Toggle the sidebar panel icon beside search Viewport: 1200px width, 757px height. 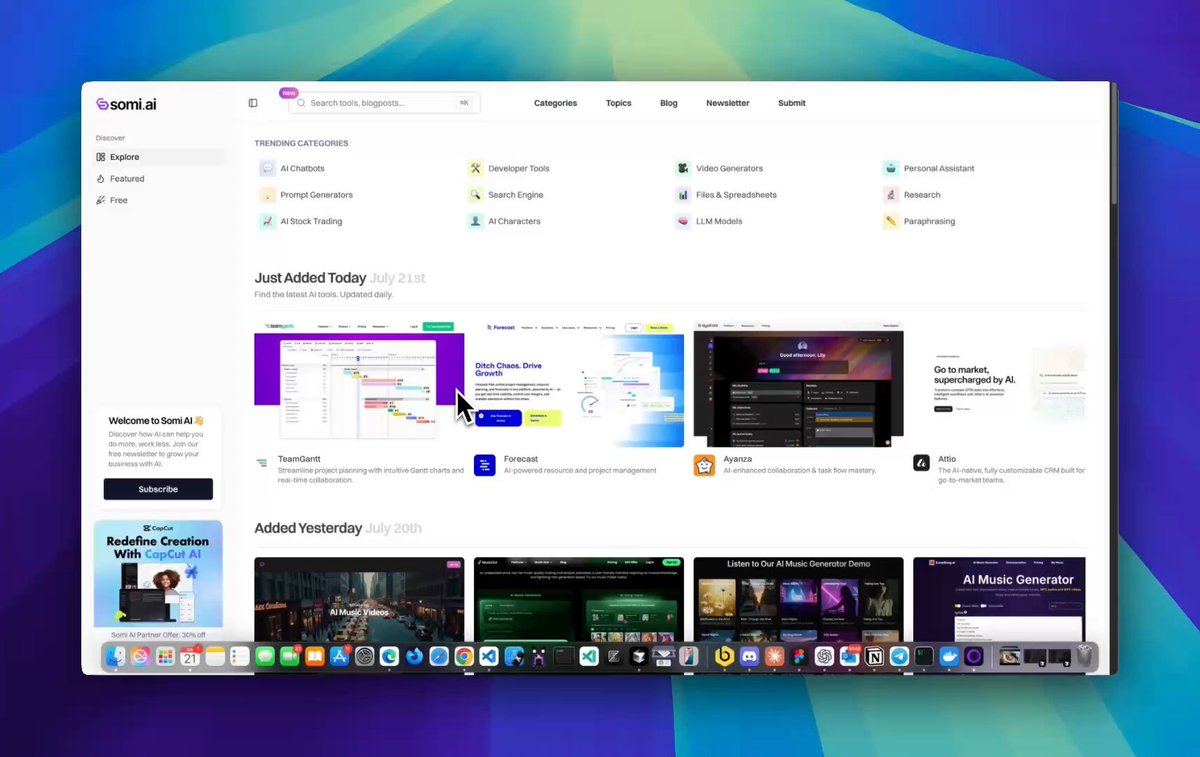point(253,103)
